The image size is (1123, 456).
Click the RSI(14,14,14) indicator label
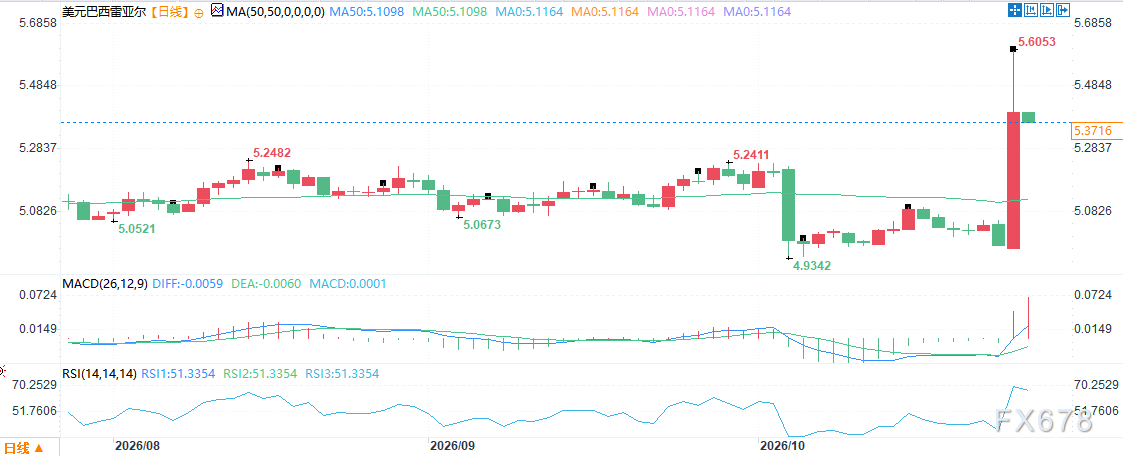tap(101, 374)
